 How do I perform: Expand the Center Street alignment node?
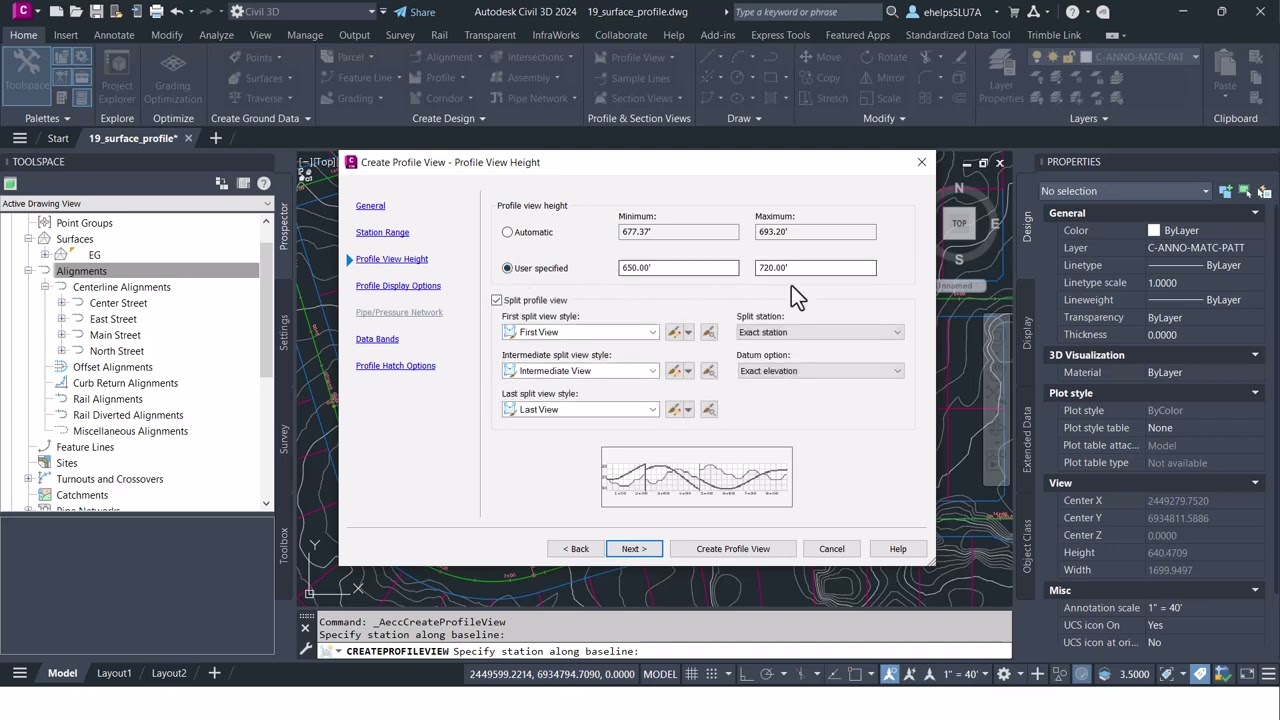pyautogui.click(x=62, y=303)
